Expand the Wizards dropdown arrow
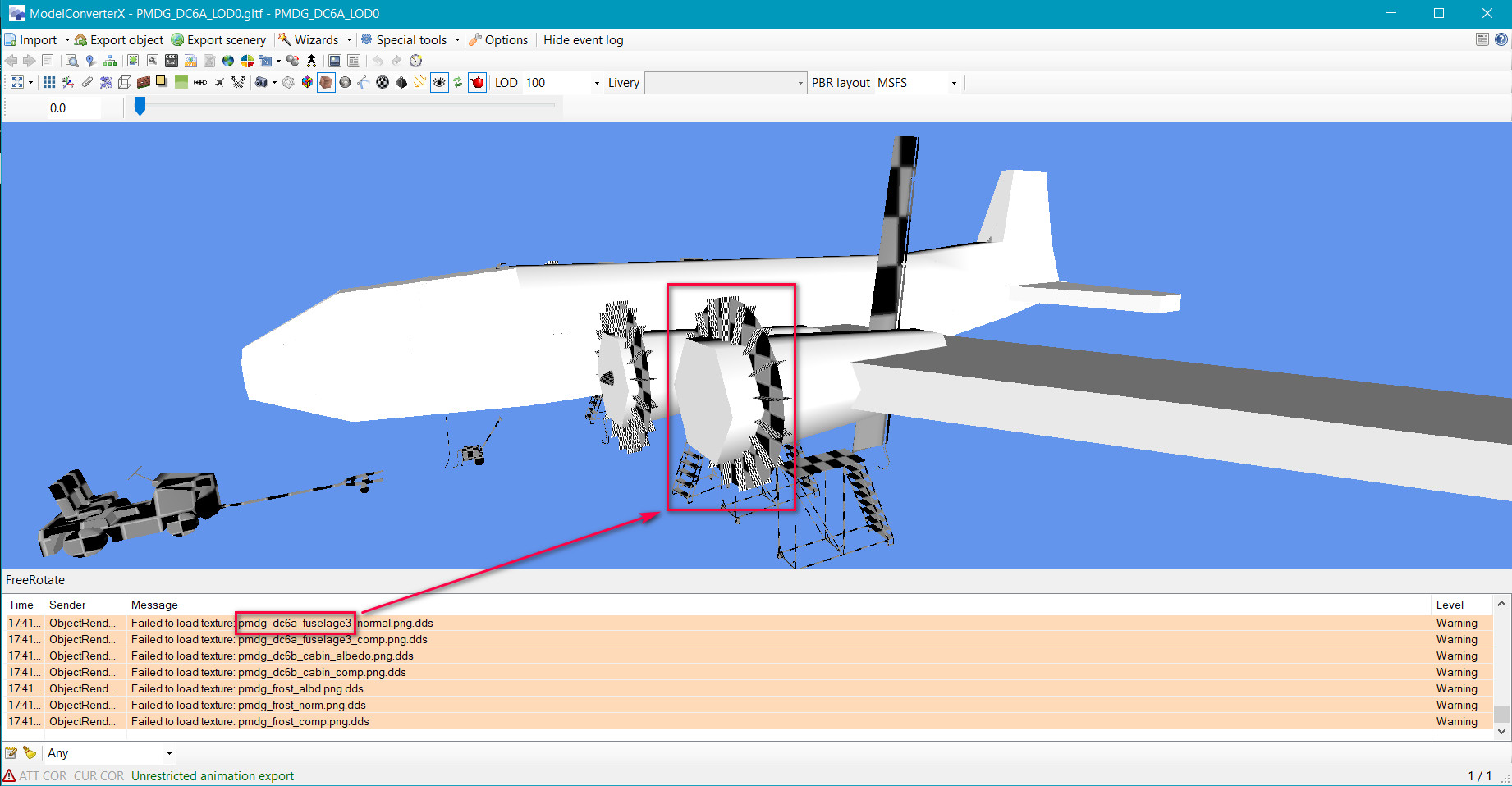This screenshot has width=1512, height=786. 349,40
